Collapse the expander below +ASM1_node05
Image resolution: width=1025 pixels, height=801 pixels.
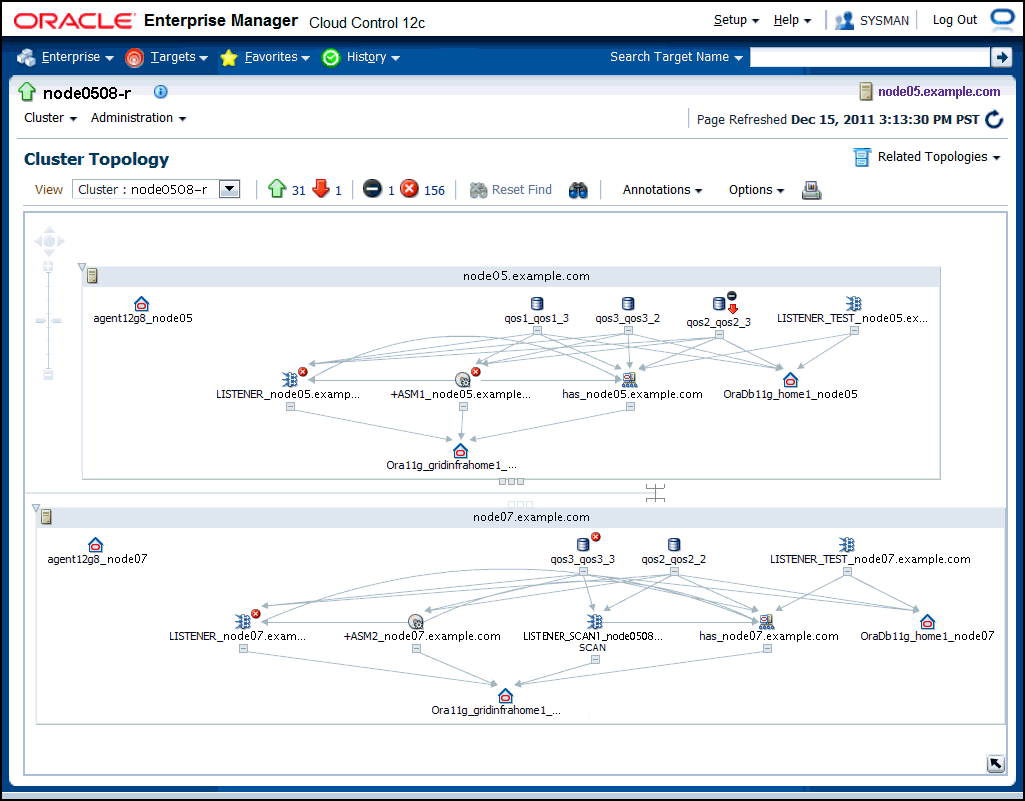pos(463,407)
